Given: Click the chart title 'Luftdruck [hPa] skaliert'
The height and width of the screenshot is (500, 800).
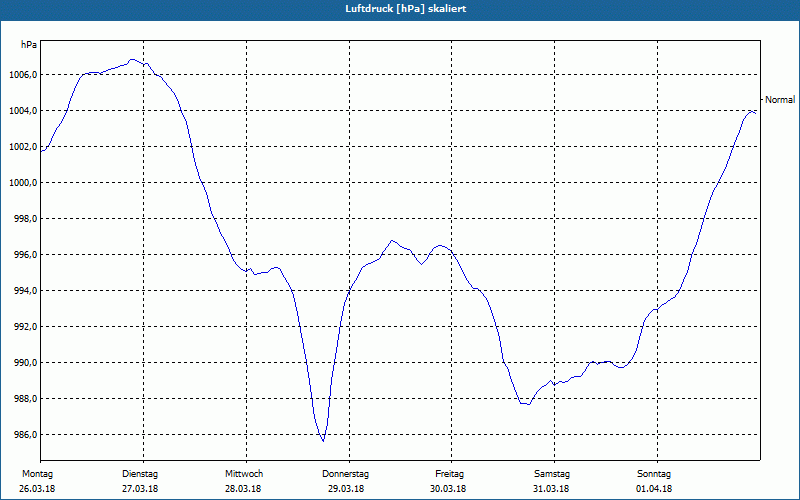Looking at the screenshot, I should pos(406,9).
